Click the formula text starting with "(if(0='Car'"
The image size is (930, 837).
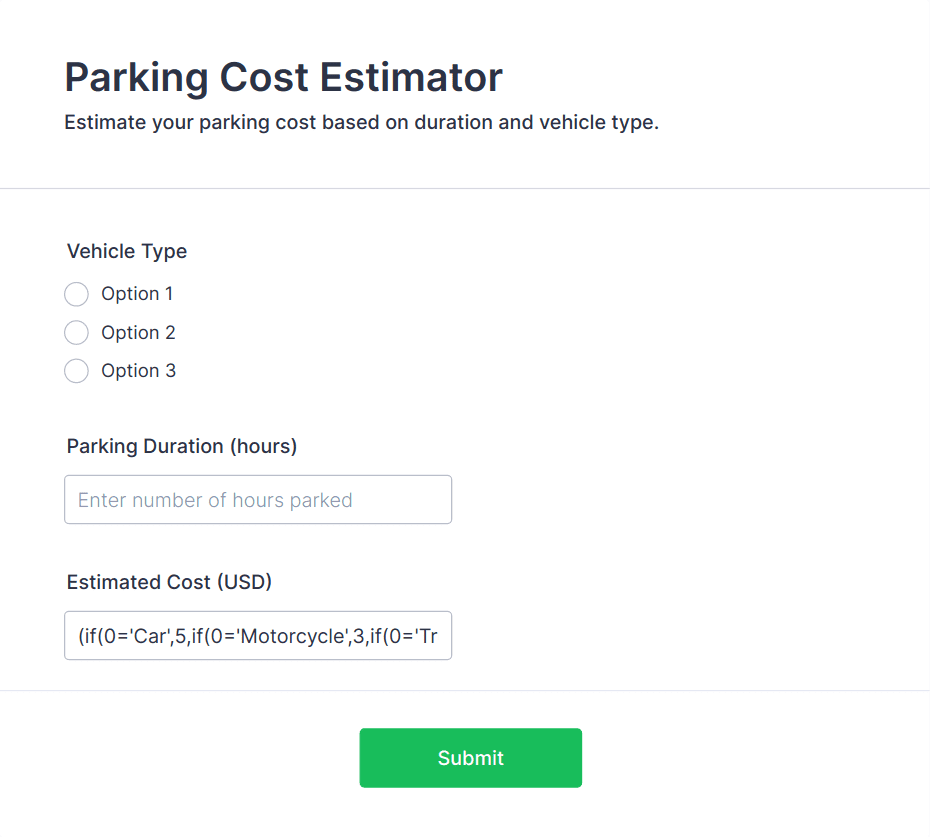(x=257, y=636)
